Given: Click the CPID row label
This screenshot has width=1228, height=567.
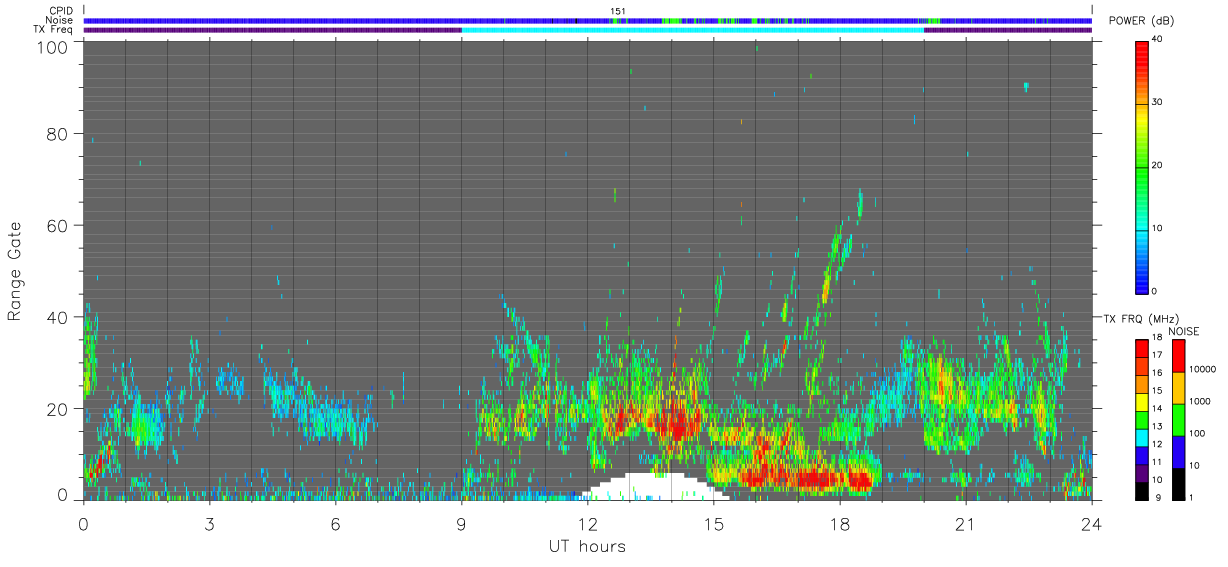Looking at the screenshot, I should tap(61, 11).
